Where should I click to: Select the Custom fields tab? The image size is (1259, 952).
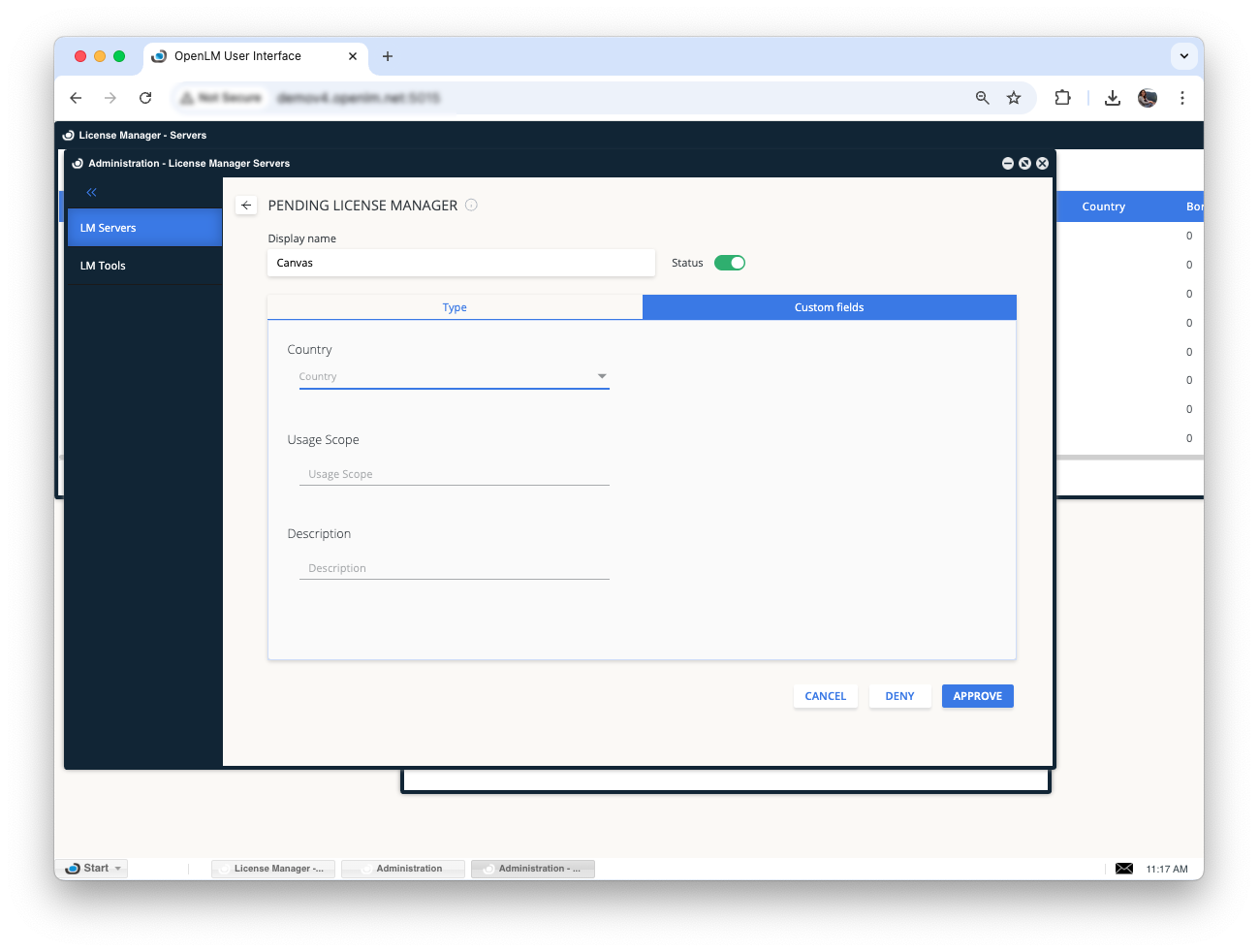click(x=829, y=307)
